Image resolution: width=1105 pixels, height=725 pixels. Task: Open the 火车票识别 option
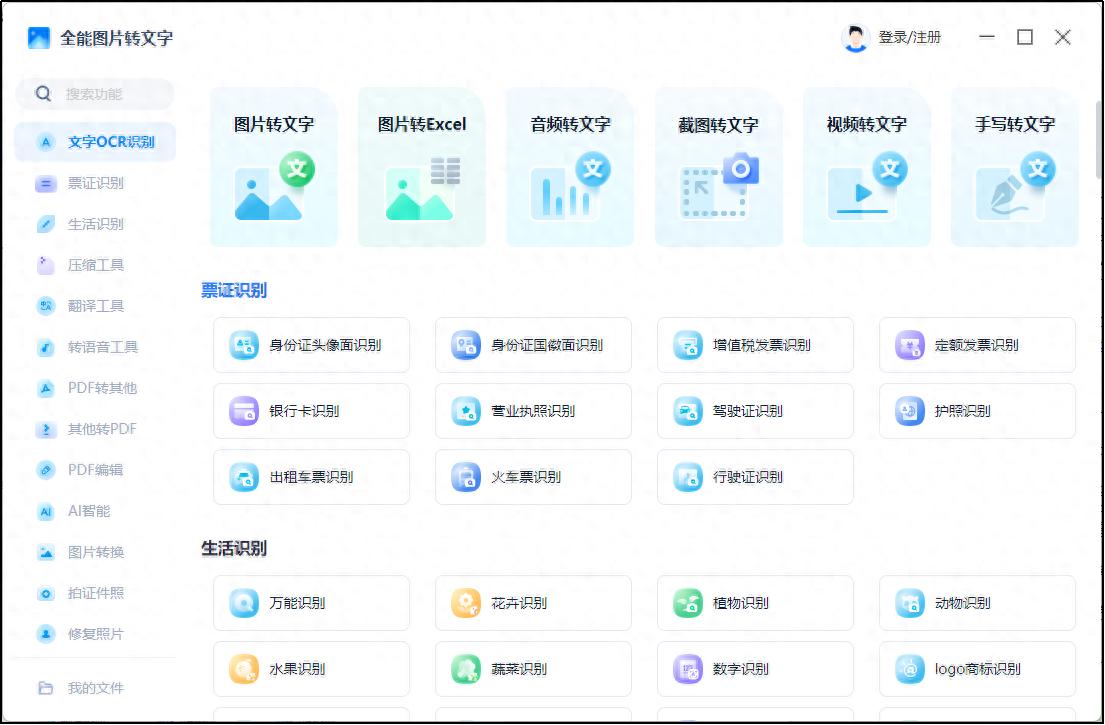point(533,477)
